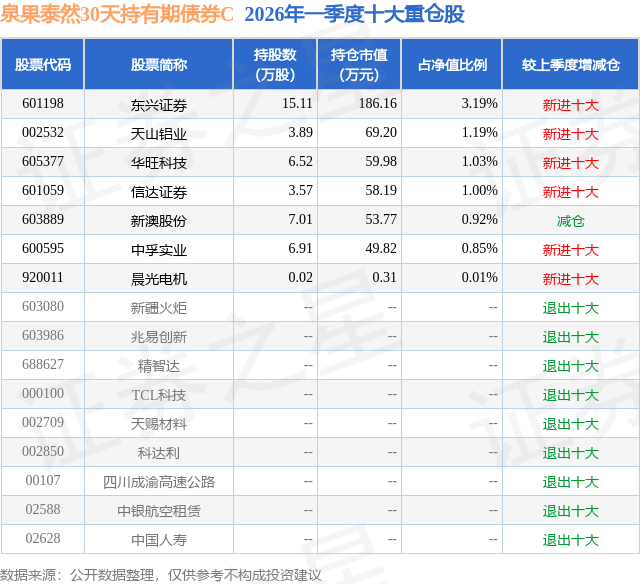Select stock name 精智达
The width and height of the screenshot is (640, 584).
click(159, 366)
